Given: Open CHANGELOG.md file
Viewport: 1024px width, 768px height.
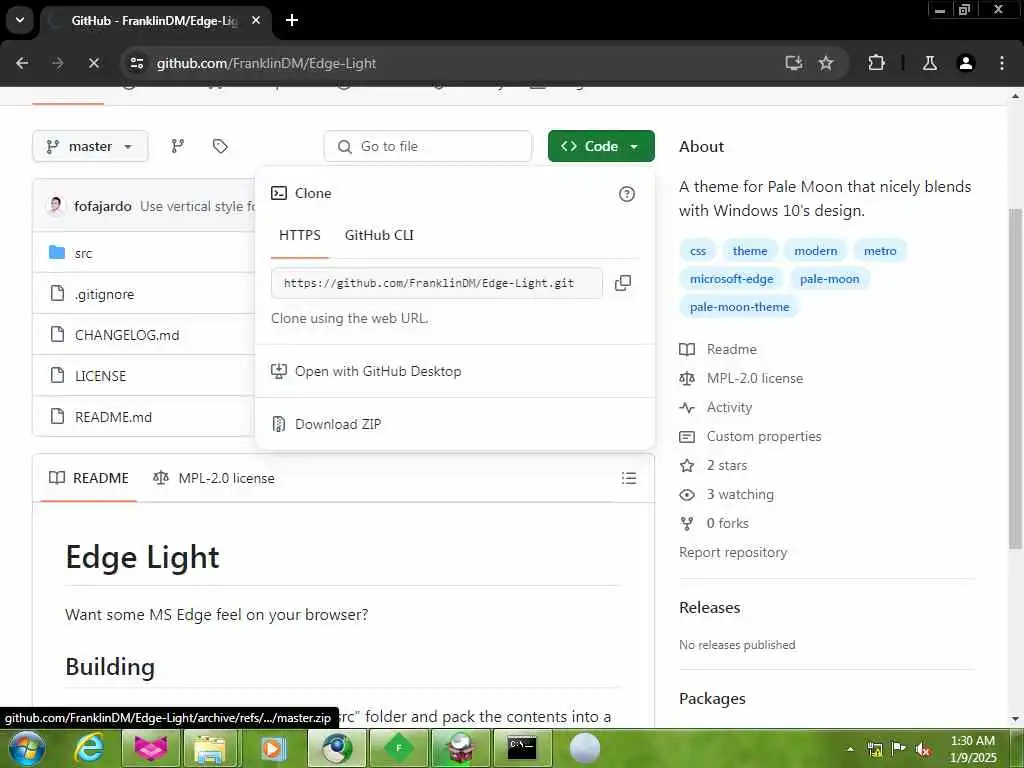Looking at the screenshot, I should point(127,335).
